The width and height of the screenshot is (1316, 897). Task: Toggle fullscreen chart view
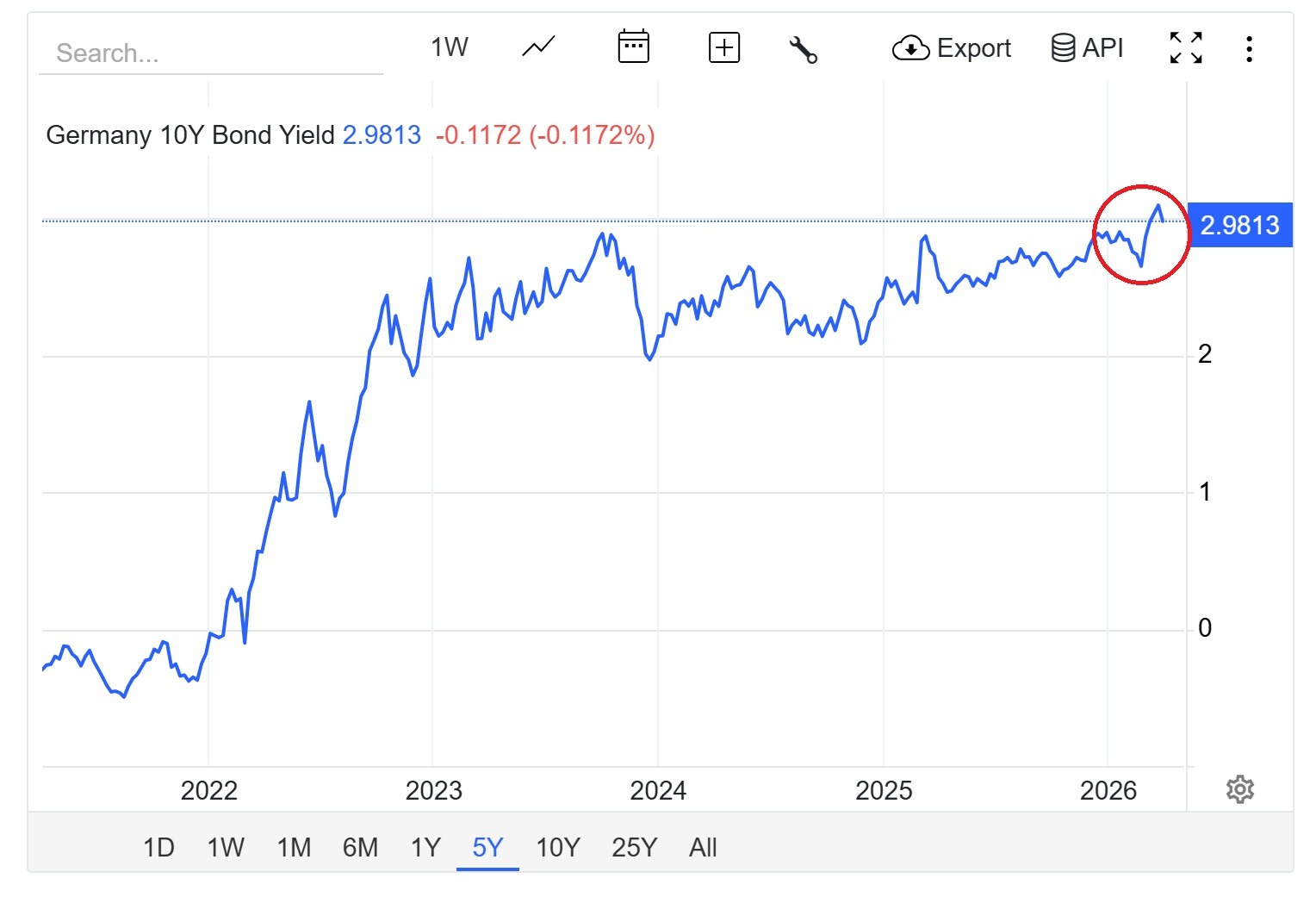click(1186, 48)
